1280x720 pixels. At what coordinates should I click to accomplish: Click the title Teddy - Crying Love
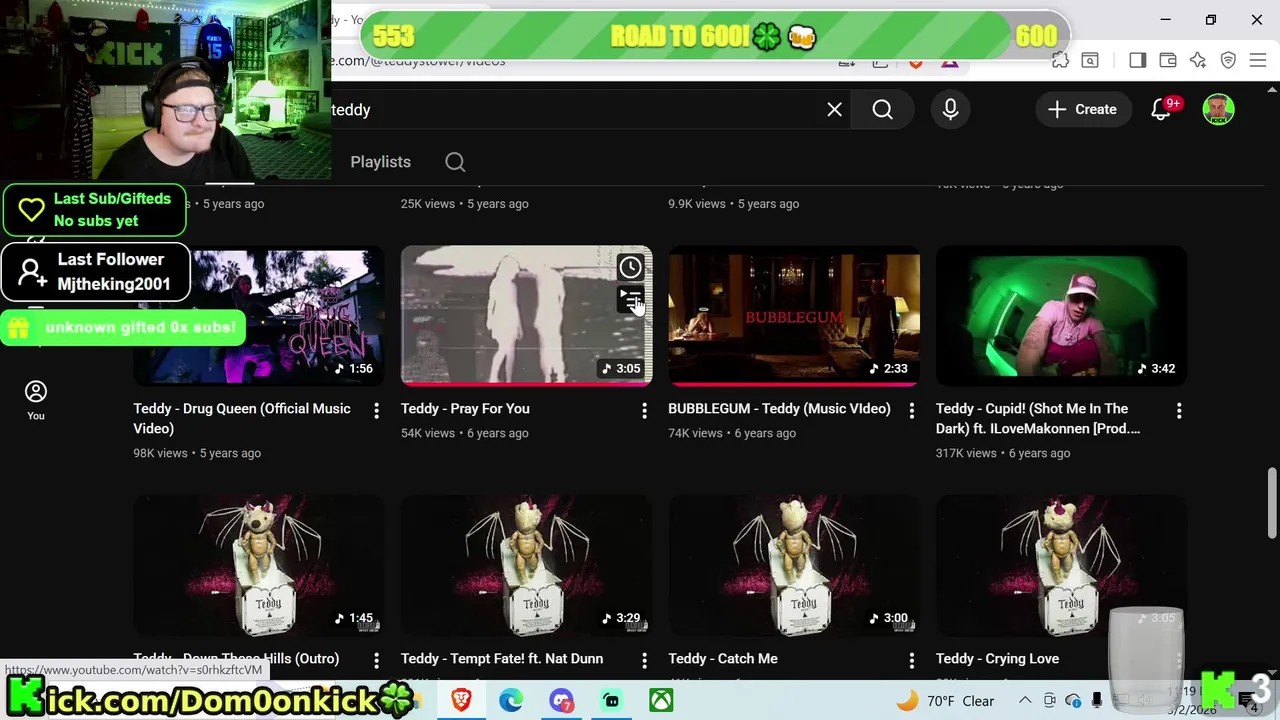[x=997, y=658]
